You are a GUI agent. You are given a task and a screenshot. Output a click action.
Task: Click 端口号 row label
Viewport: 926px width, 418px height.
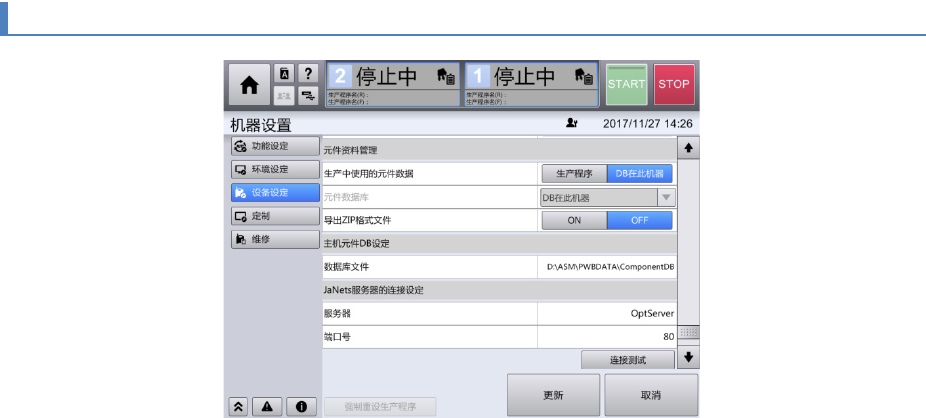click(x=337, y=337)
